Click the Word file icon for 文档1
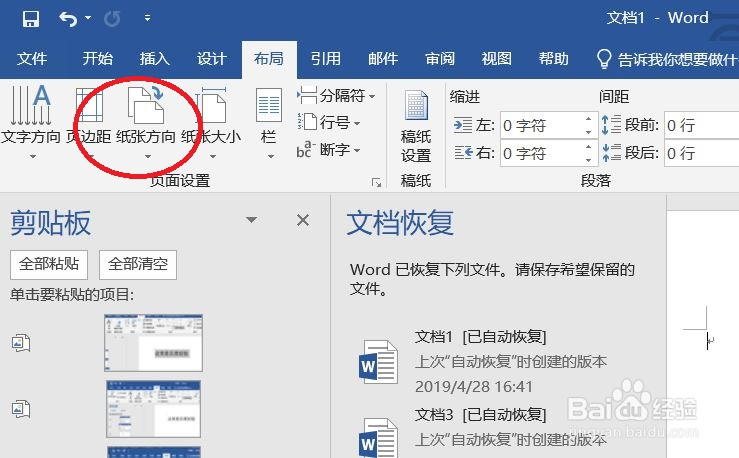The width and height of the screenshot is (739, 458). [378, 361]
